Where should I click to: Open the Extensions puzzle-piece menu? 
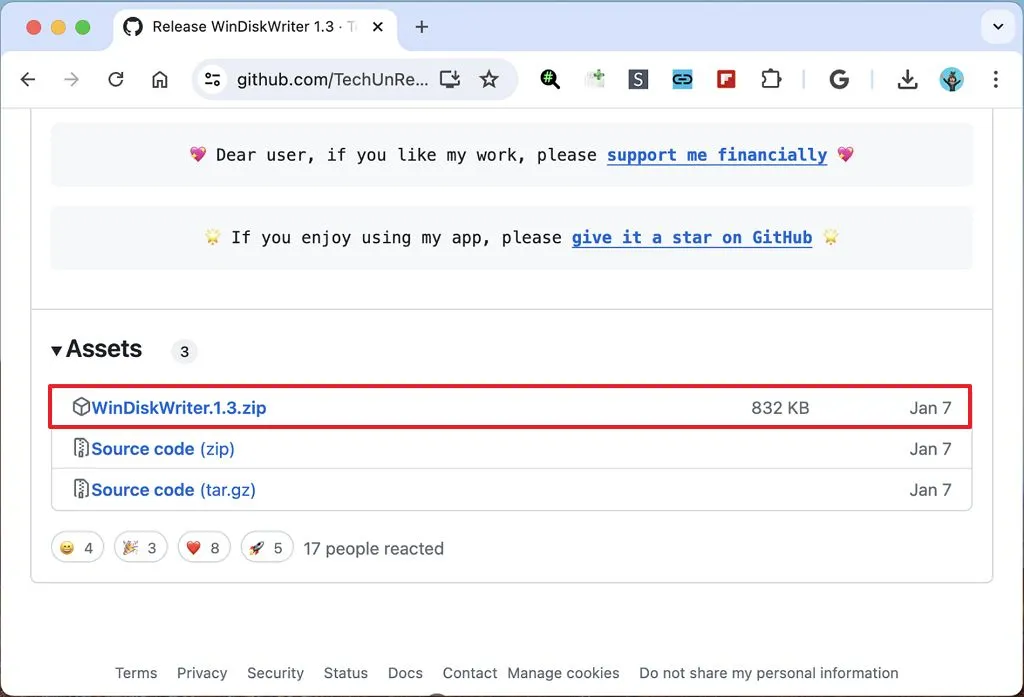[x=770, y=78]
